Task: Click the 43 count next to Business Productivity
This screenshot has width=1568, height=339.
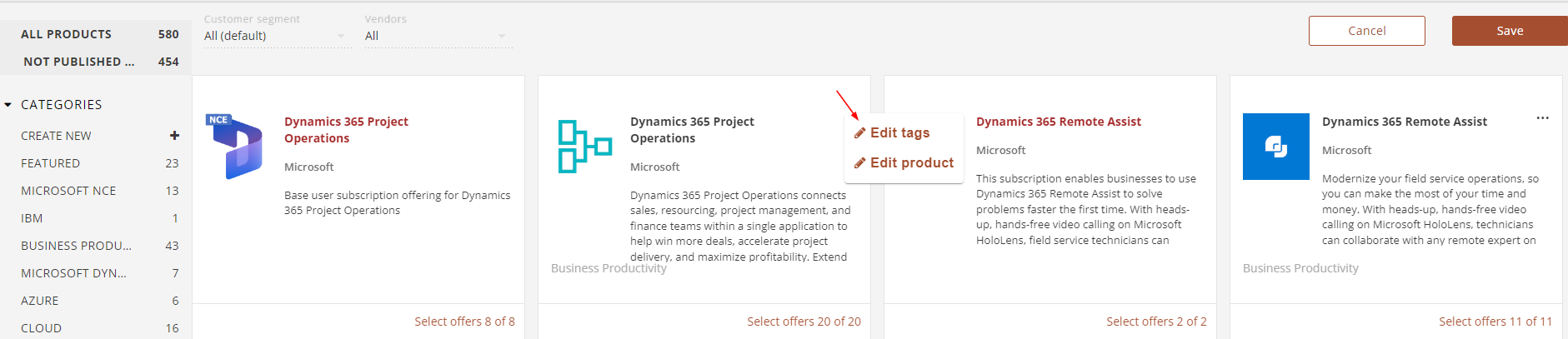Action: [x=172, y=246]
